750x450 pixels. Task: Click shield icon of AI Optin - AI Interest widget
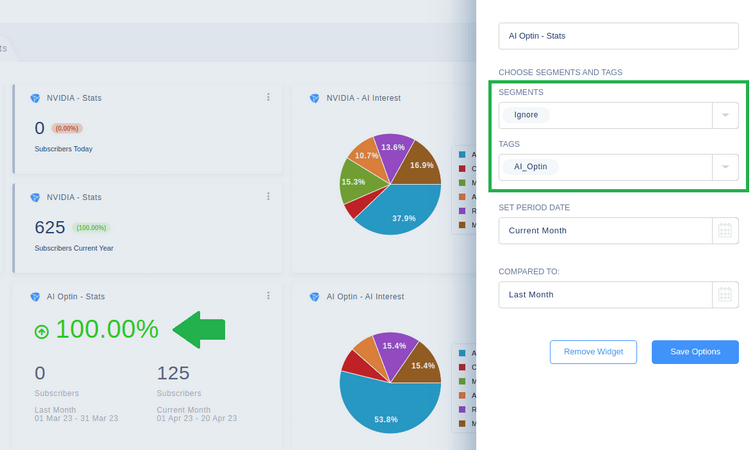pos(314,297)
